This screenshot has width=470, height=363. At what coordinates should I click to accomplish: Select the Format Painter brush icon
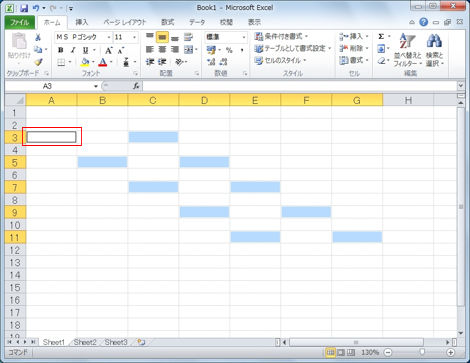coord(38,62)
